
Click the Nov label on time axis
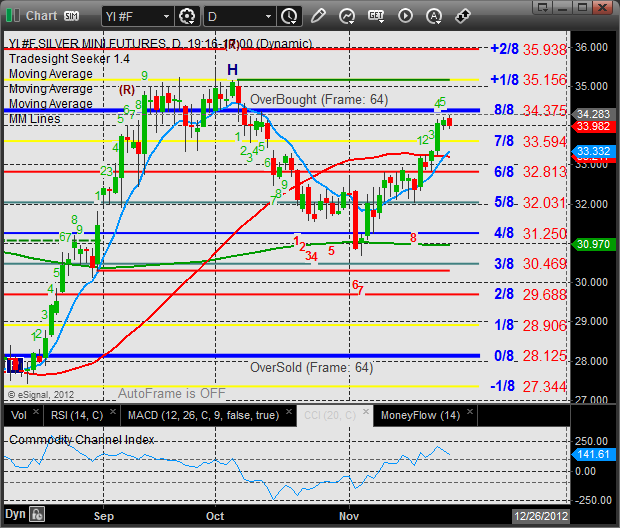(x=349, y=516)
